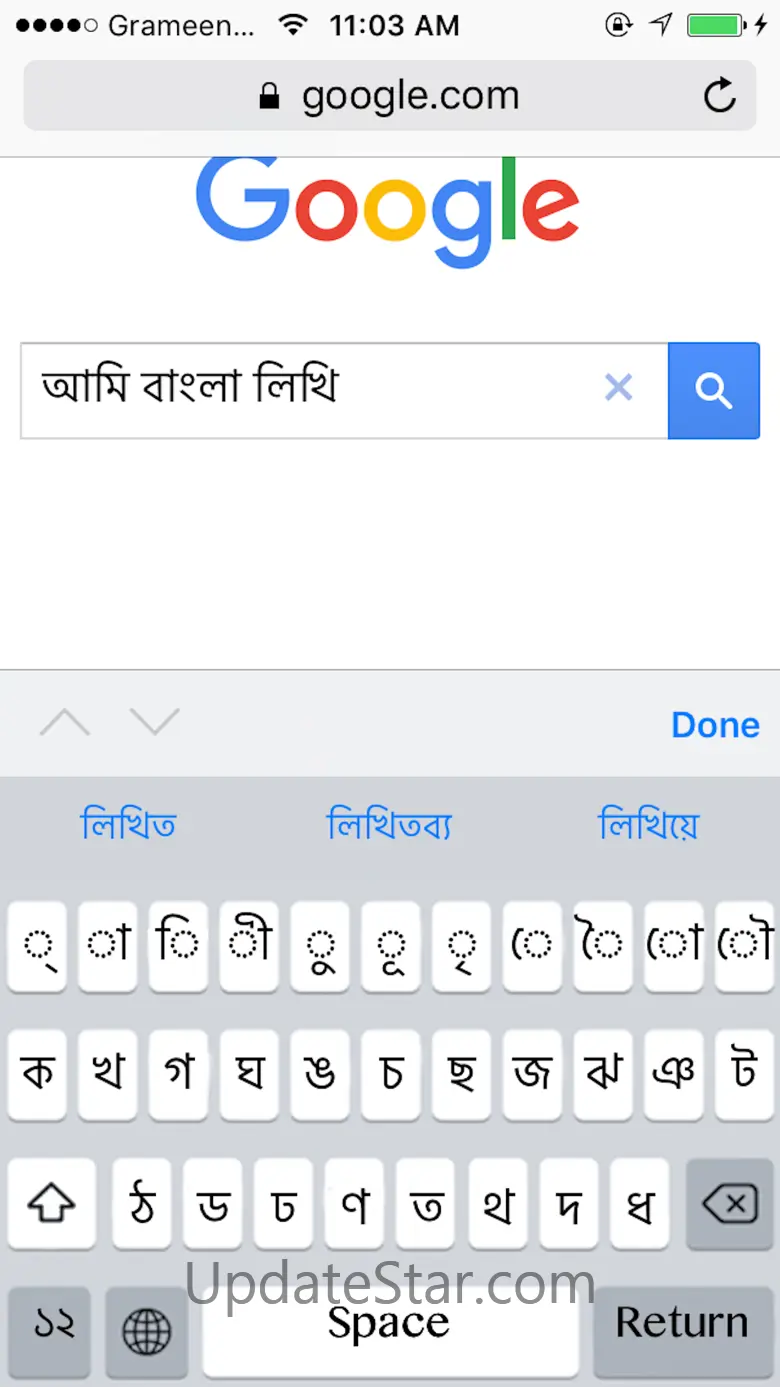Type the ক key
Image resolution: width=780 pixels, height=1387 pixels.
click(38, 1074)
